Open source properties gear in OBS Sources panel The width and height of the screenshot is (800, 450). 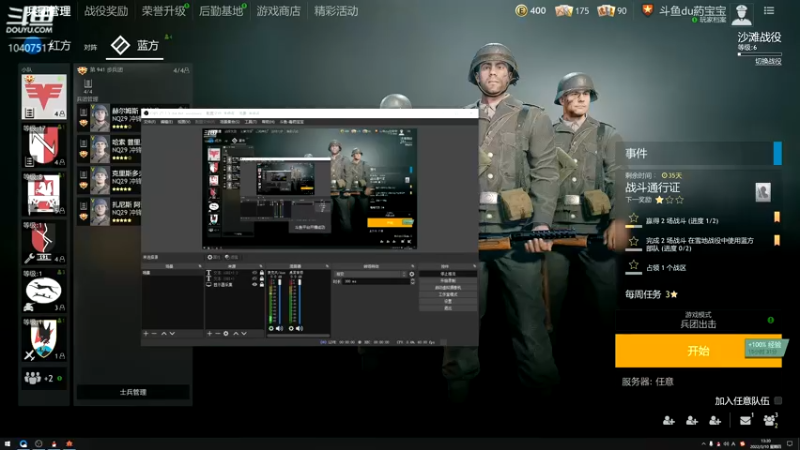[226, 333]
